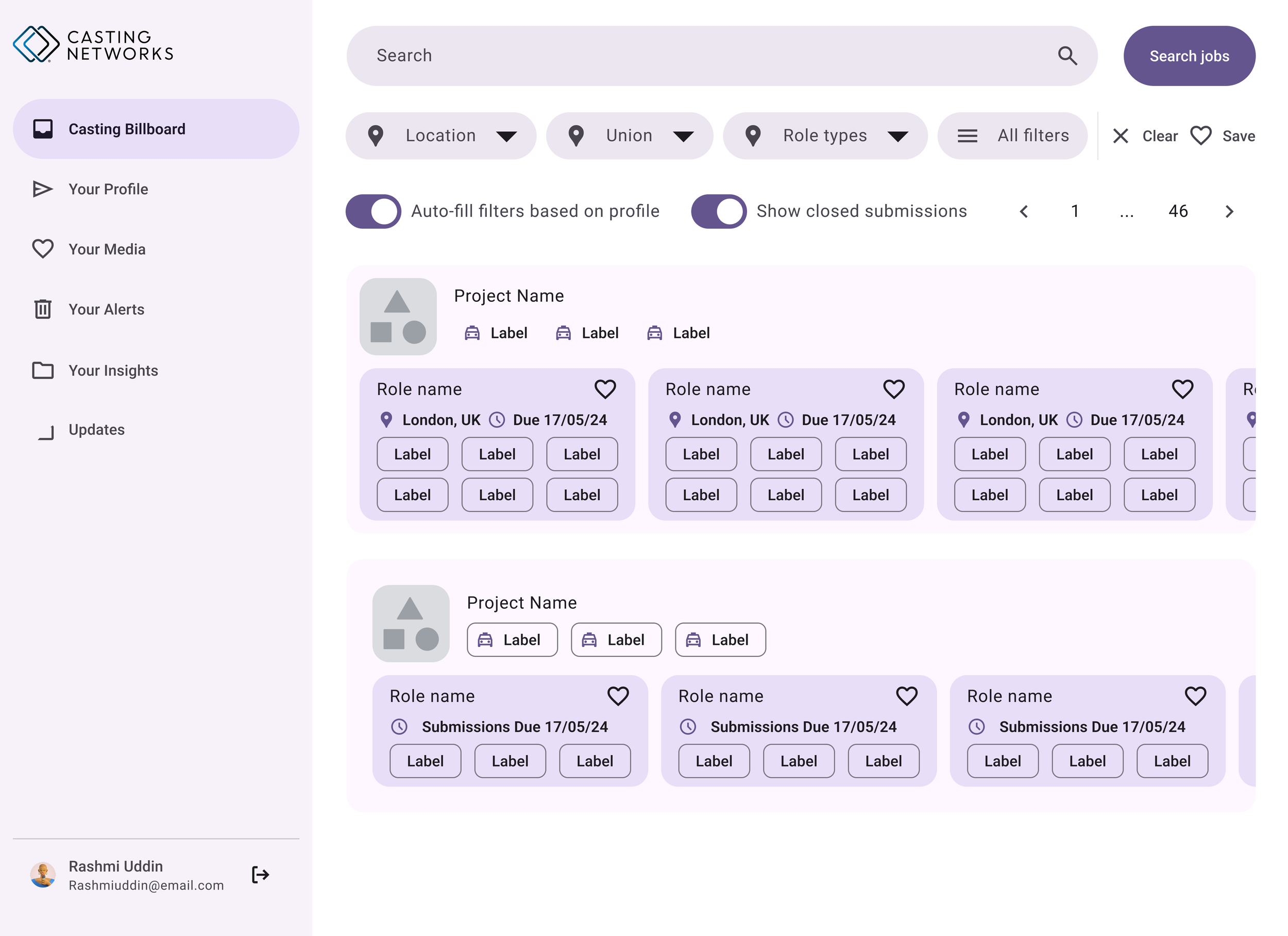
Task: Click the X icon next to Clear
Action: [1121, 136]
